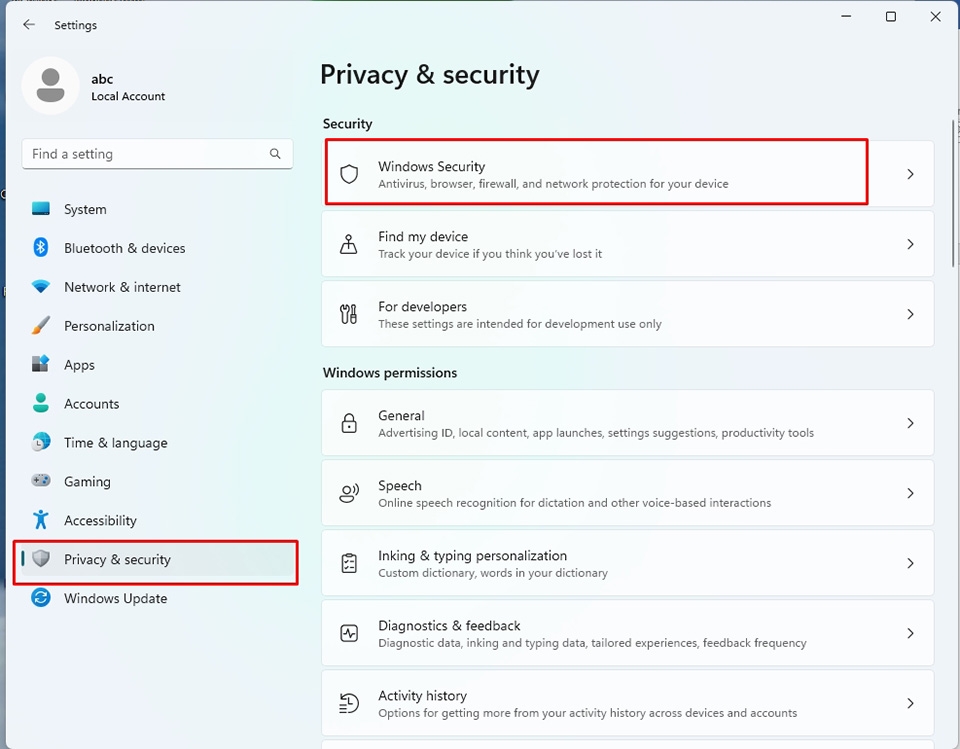Select the Gaming settings icon
Viewport: 960px width, 749px height.
click(40, 481)
